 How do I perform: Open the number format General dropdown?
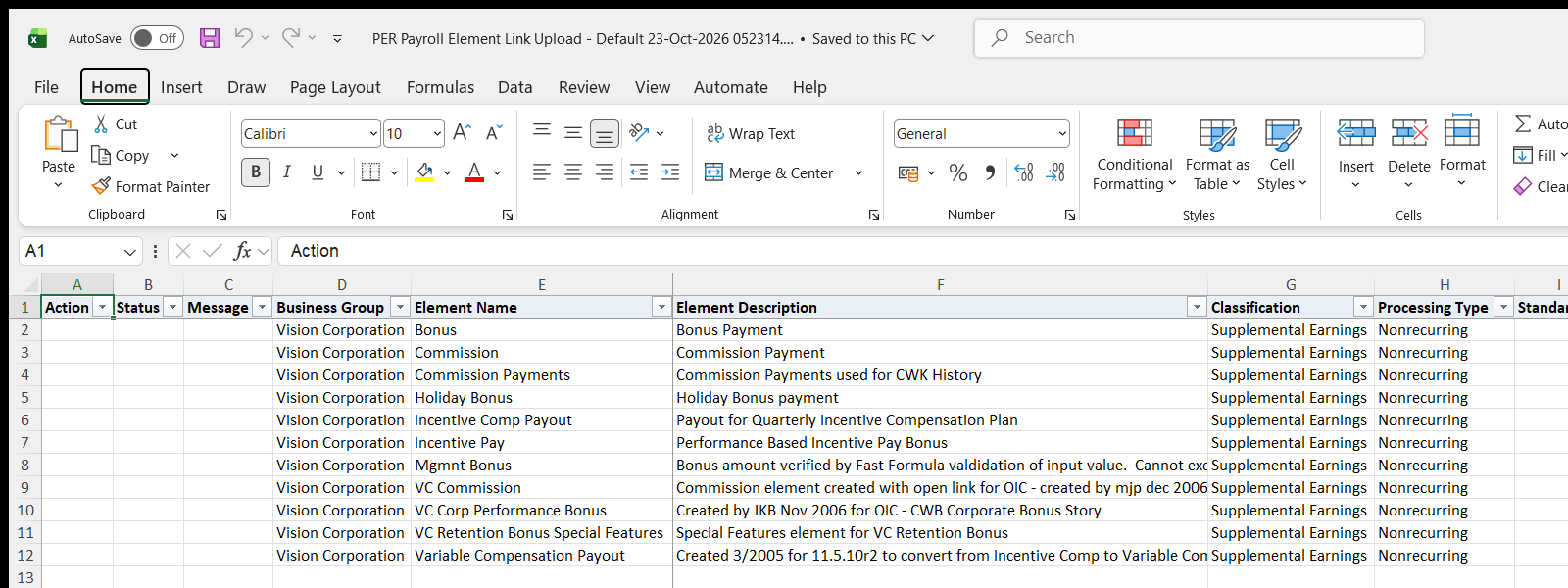1062,133
